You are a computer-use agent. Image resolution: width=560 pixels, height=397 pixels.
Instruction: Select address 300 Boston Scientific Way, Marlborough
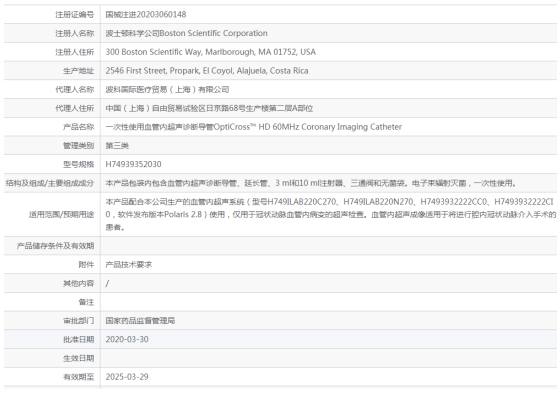210,52
